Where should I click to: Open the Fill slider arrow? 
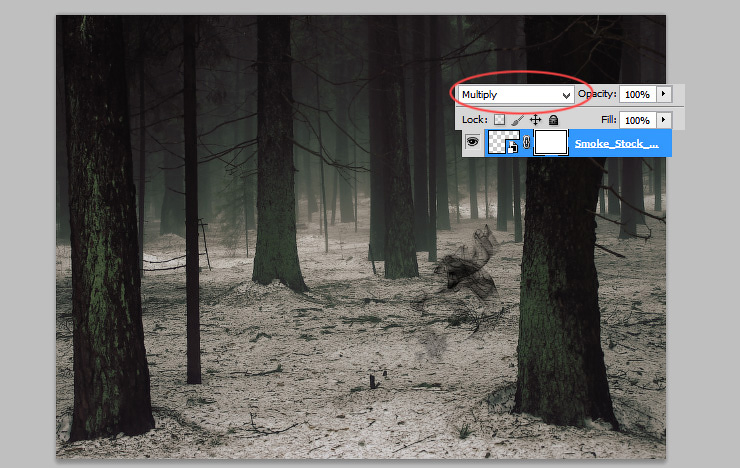coord(664,120)
